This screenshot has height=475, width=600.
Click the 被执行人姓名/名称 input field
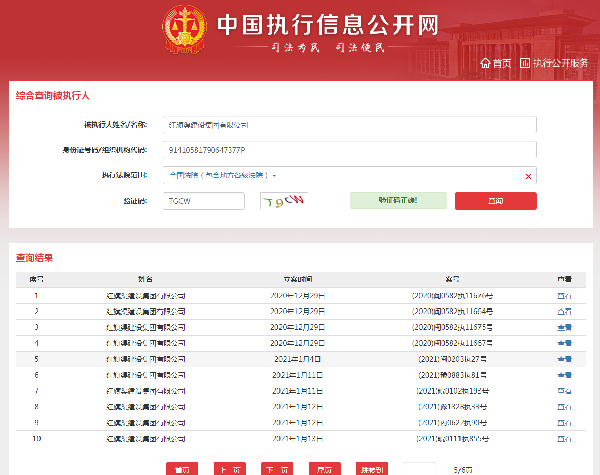coord(349,125)
